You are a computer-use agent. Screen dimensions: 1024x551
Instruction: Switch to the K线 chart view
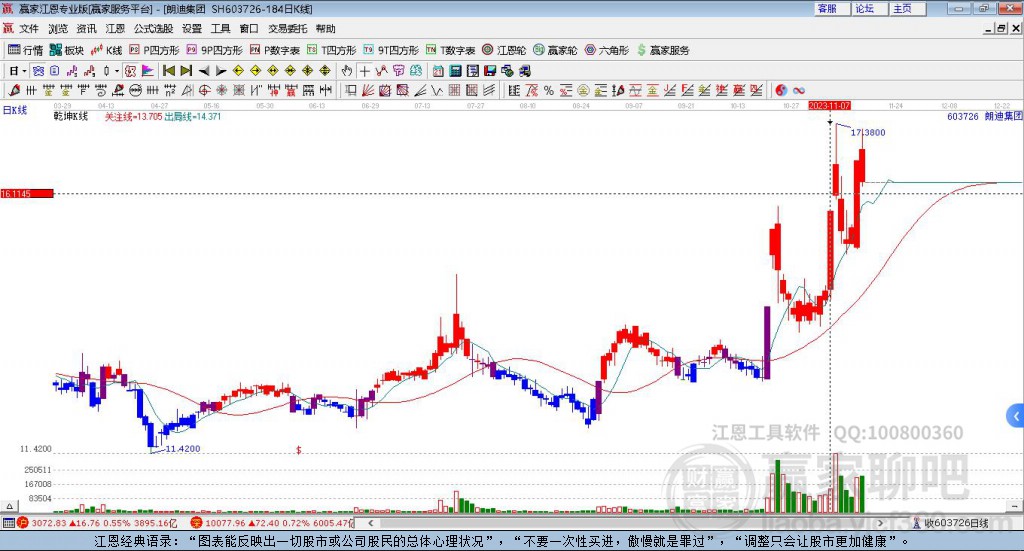(x=106, y=50)
